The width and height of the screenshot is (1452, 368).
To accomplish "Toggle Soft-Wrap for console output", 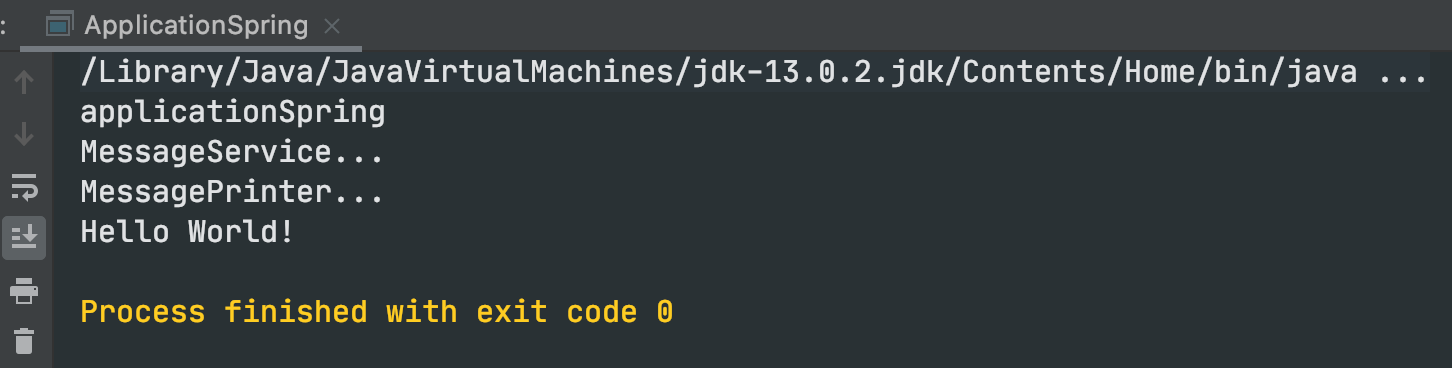I will (x=25, y=185).
